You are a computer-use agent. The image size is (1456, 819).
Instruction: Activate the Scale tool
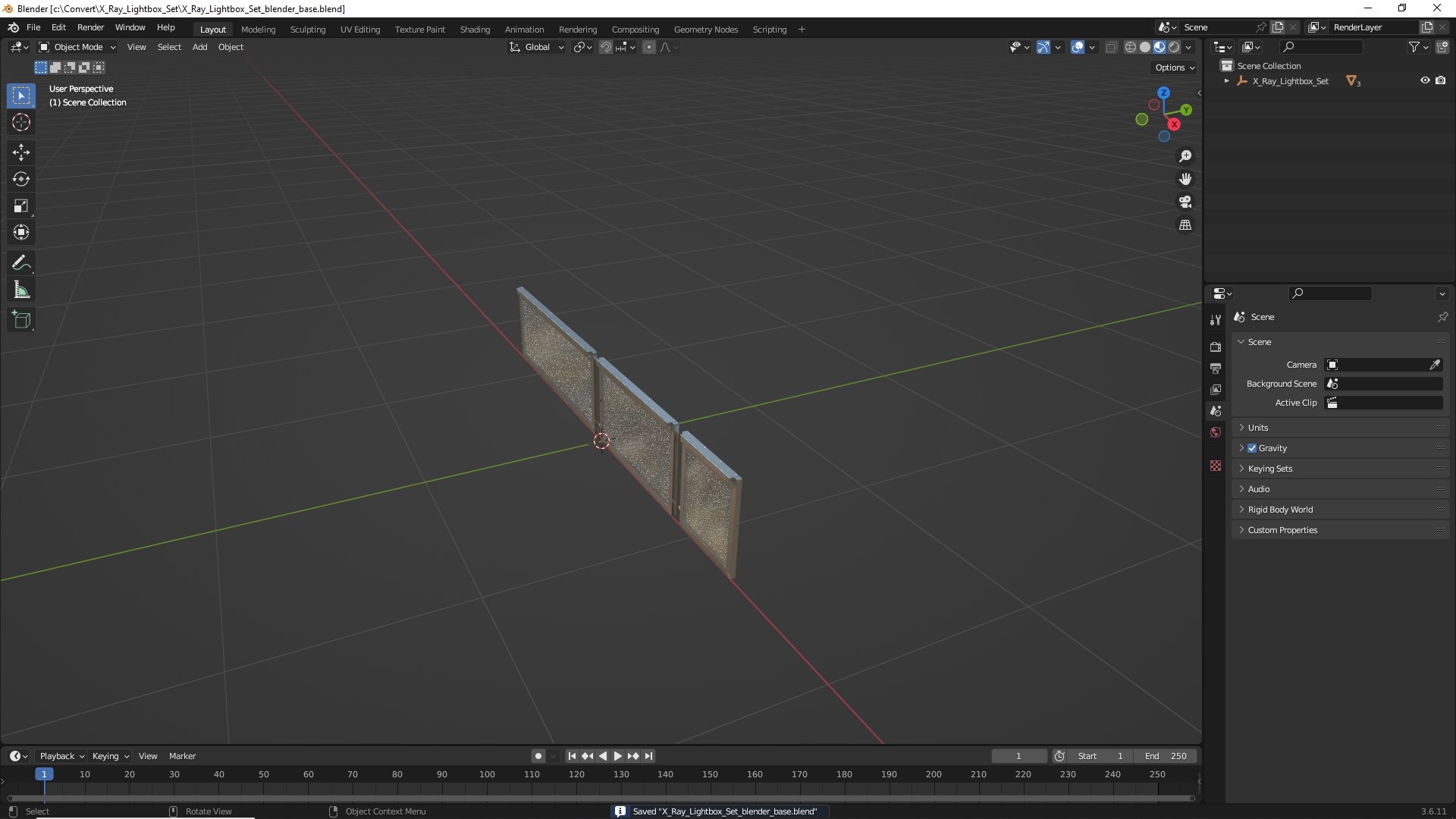click(x=21, y=206)
